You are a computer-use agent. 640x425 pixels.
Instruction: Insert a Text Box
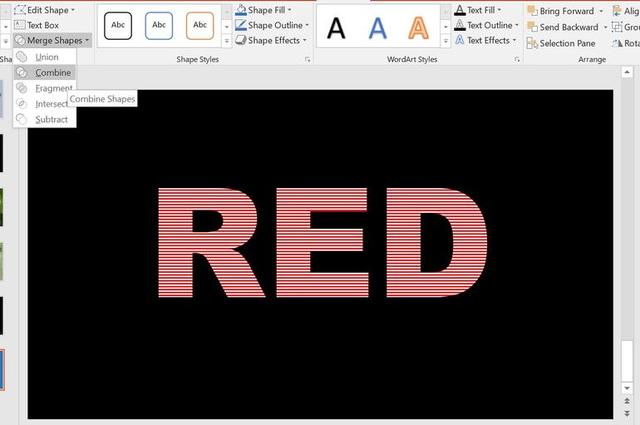click(42, 25)
